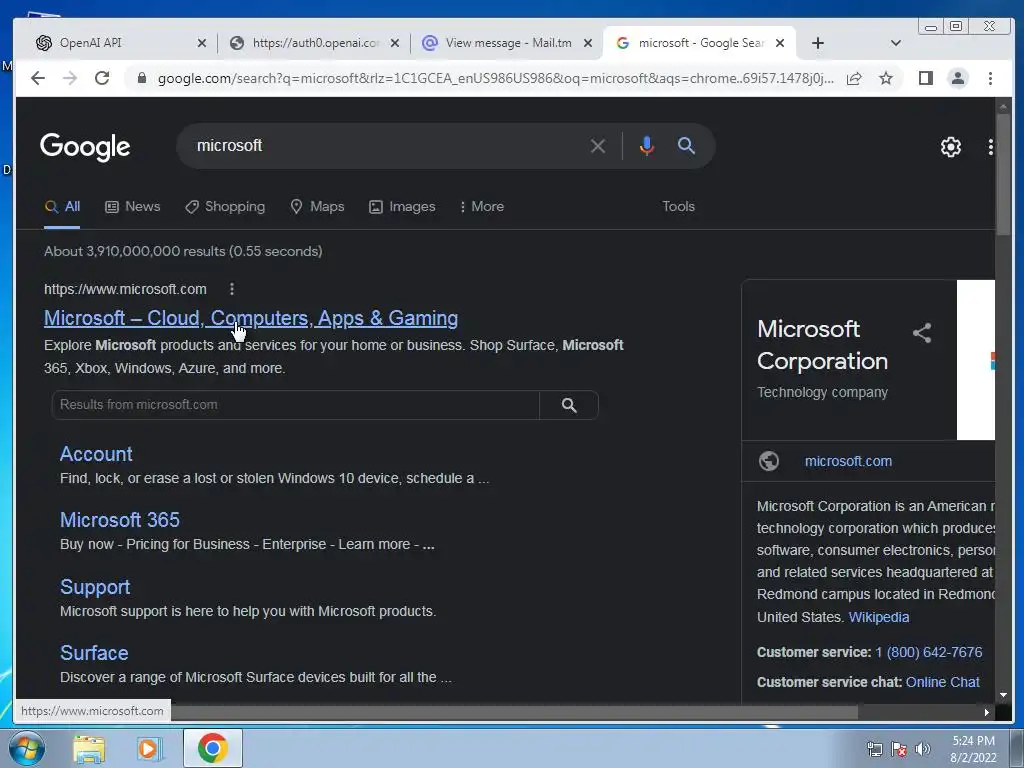The height and width of the screenshot is (768, 1024).
Task: Click the Chrome taskbar icon
Action: point(212,748)
